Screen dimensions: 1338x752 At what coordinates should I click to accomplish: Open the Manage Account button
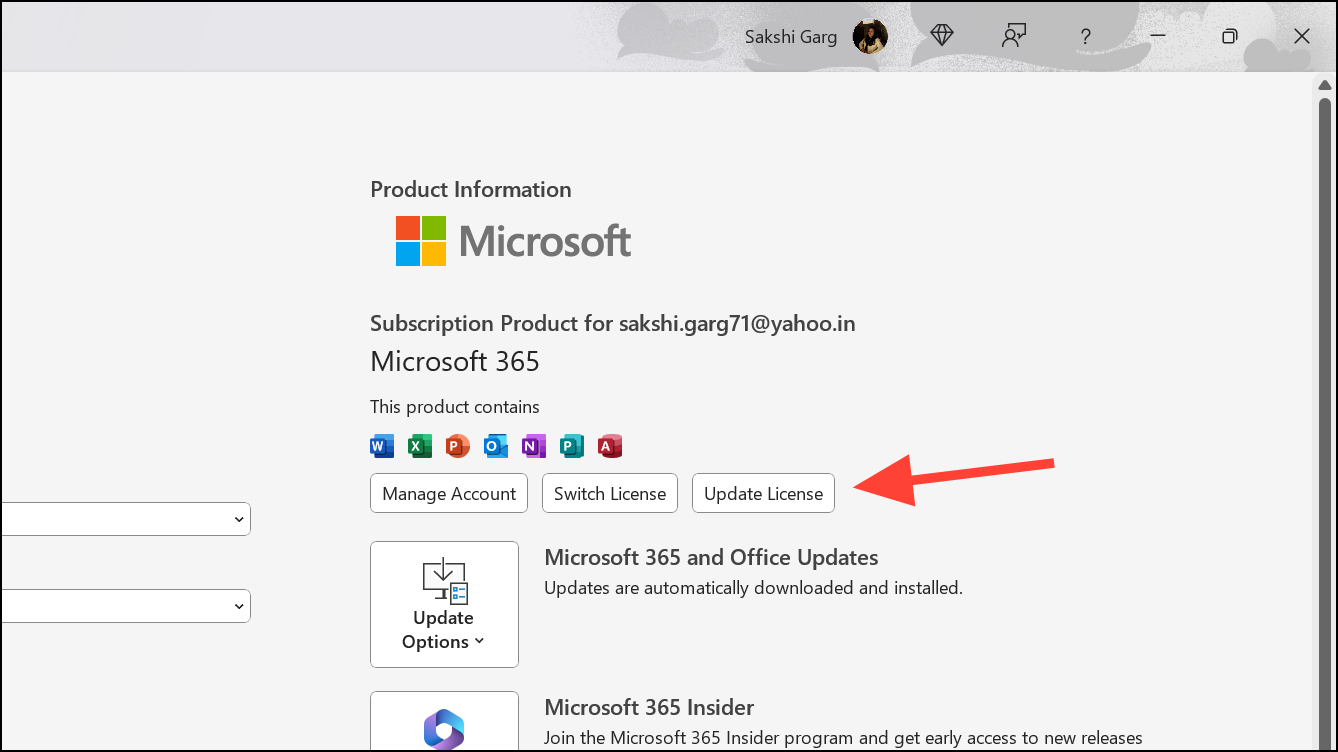tap(449, 493)
